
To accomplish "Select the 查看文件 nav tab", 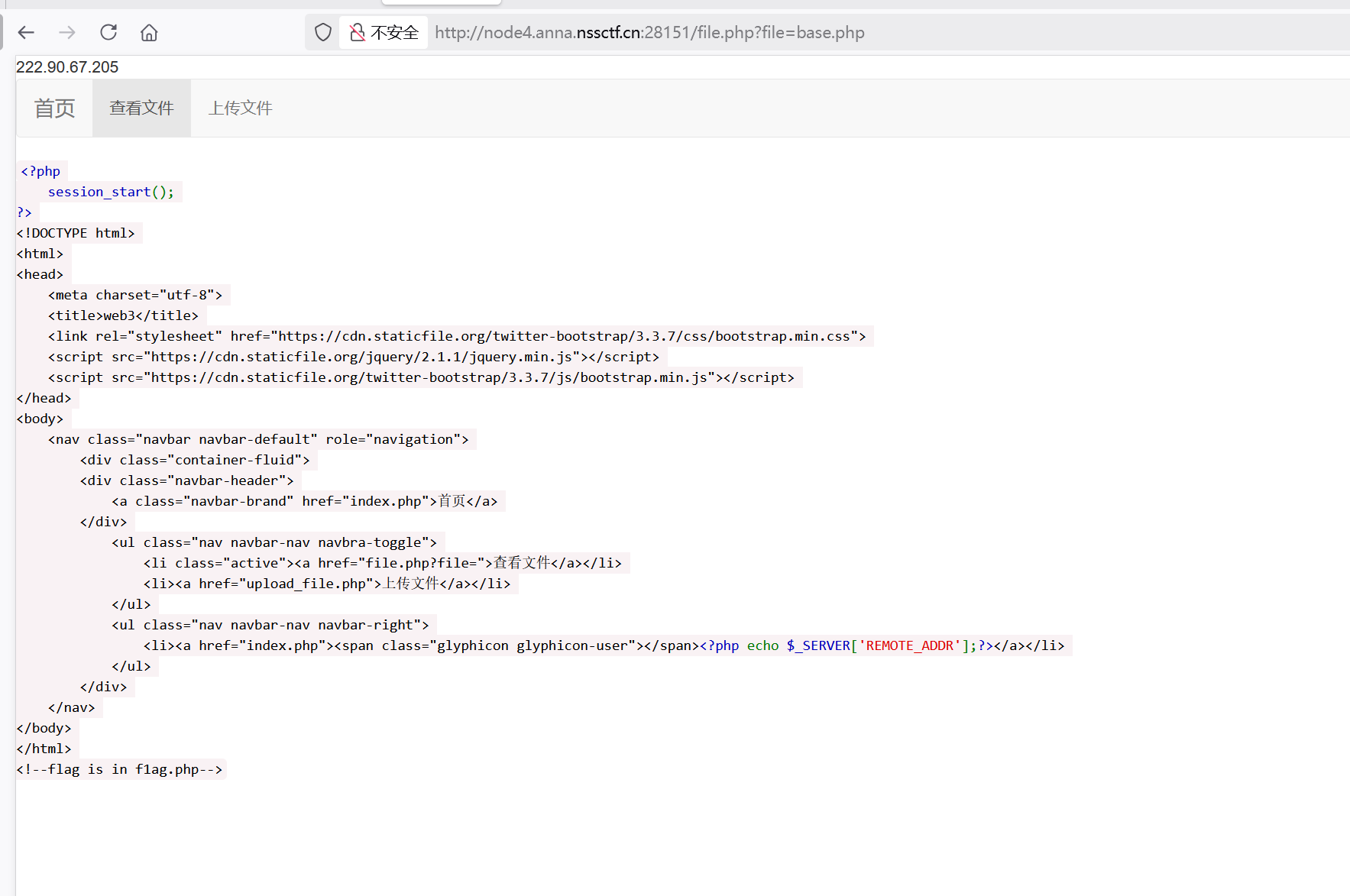I will tap(141, 108).
